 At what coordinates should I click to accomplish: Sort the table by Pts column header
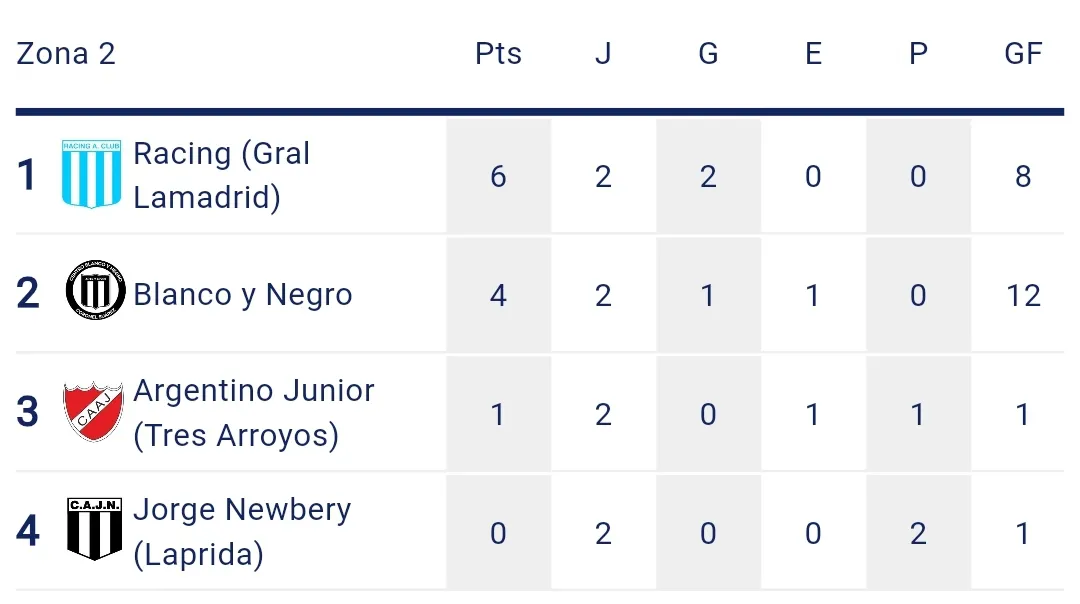coord(498,54)
